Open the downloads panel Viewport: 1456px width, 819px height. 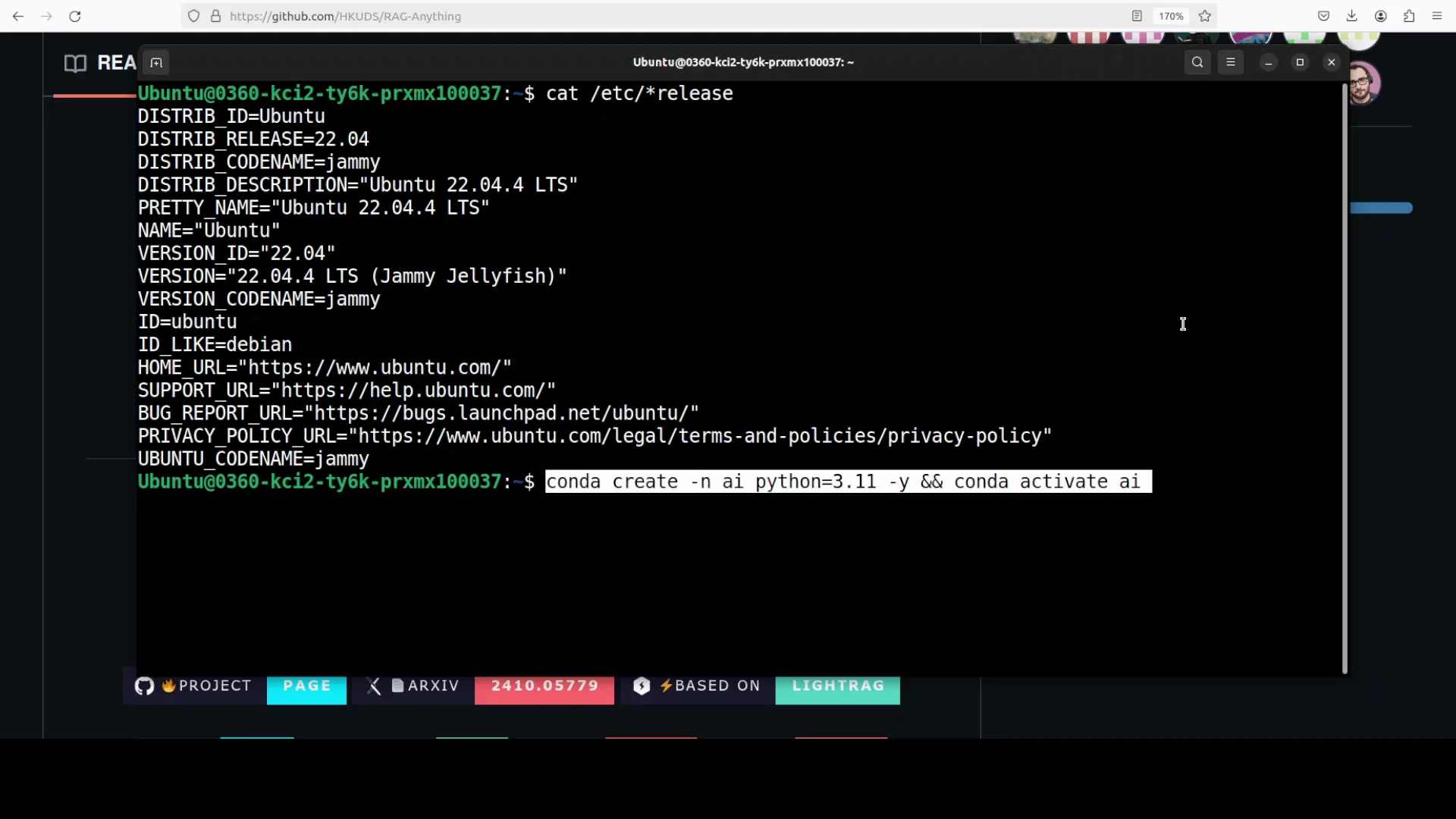point(1352,16)
